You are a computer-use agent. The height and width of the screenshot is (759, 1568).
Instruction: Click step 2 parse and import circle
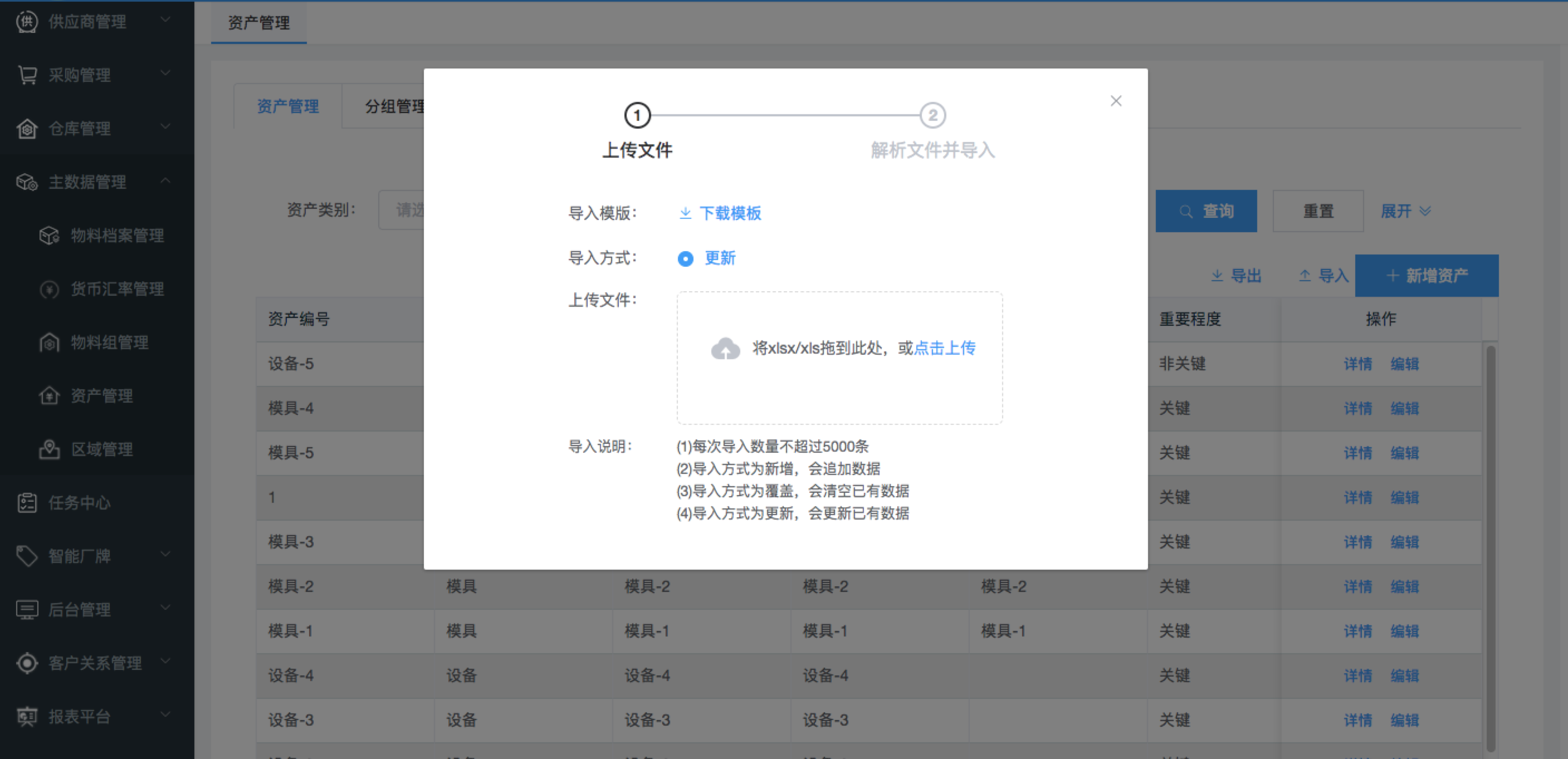click(932, 115)
